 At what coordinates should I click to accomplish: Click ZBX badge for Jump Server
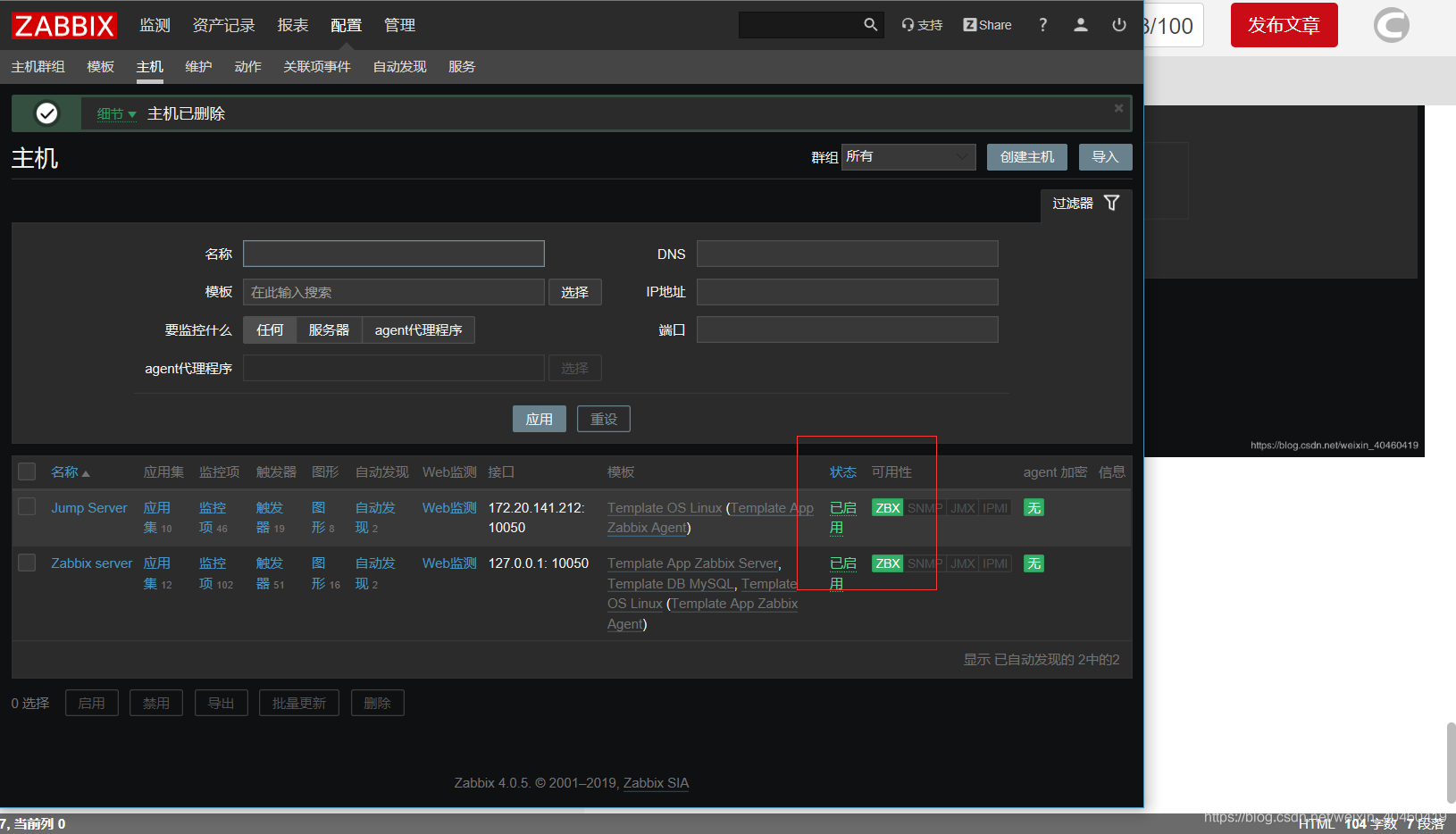pos(887,508)
